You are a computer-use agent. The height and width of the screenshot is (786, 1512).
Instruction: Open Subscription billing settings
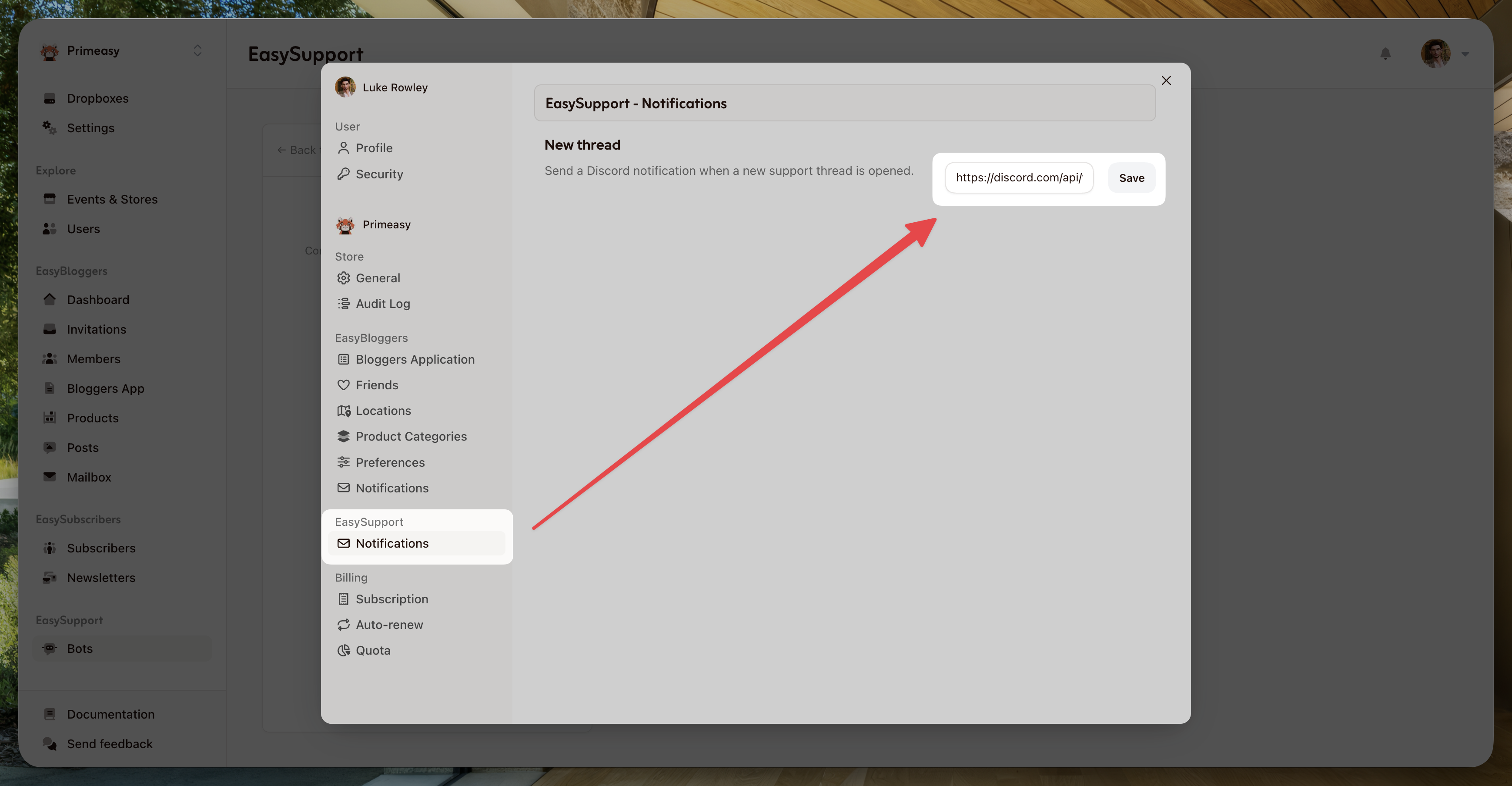tap(391, 599)
